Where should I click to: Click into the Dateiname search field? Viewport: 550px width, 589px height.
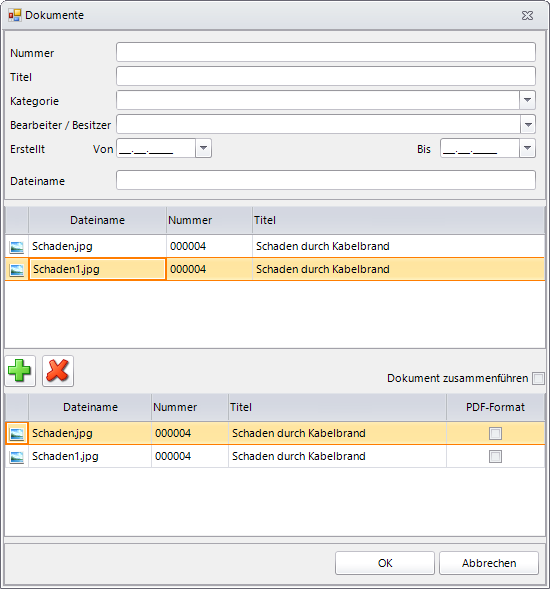(x=326, y=180)
